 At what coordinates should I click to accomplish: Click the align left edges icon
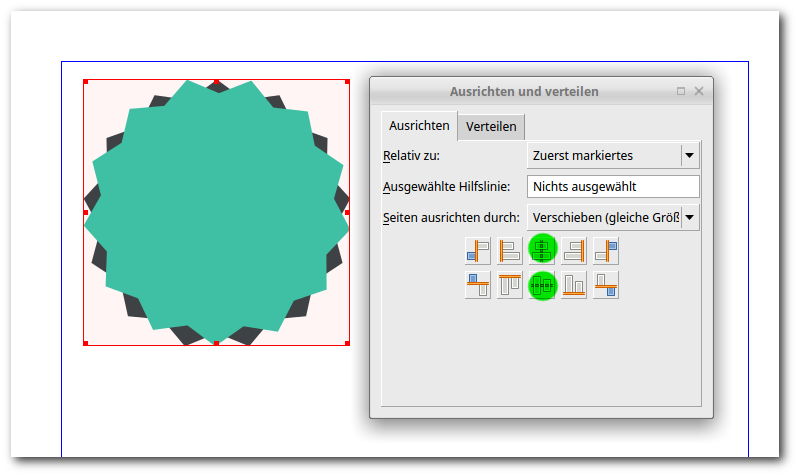[x=510, y=249]
